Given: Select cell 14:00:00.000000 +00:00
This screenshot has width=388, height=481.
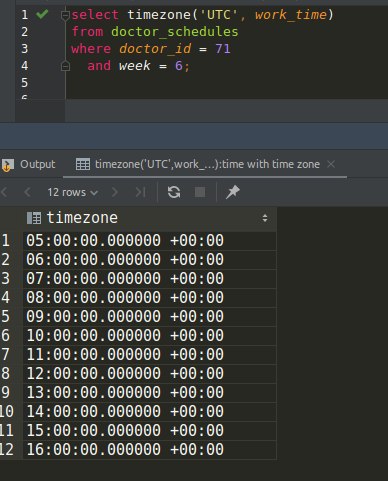Looking at the screenshot, I should (150, 412).
